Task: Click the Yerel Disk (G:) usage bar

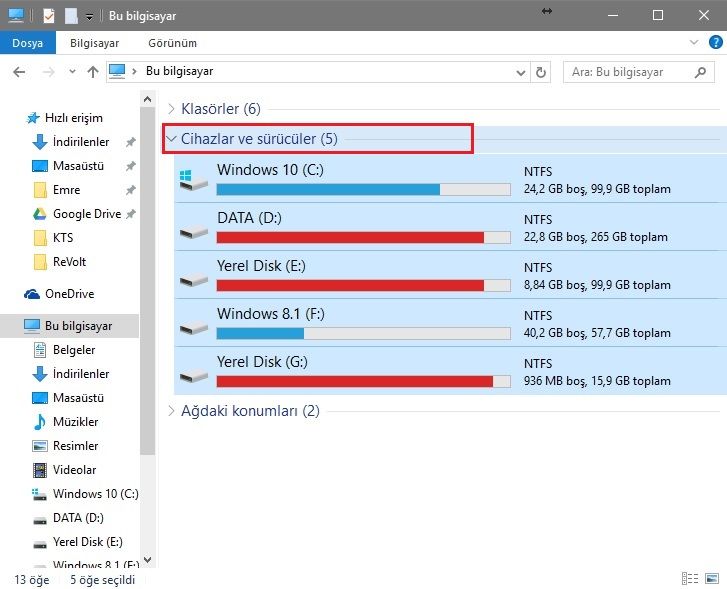Action: tap(364, 381)
